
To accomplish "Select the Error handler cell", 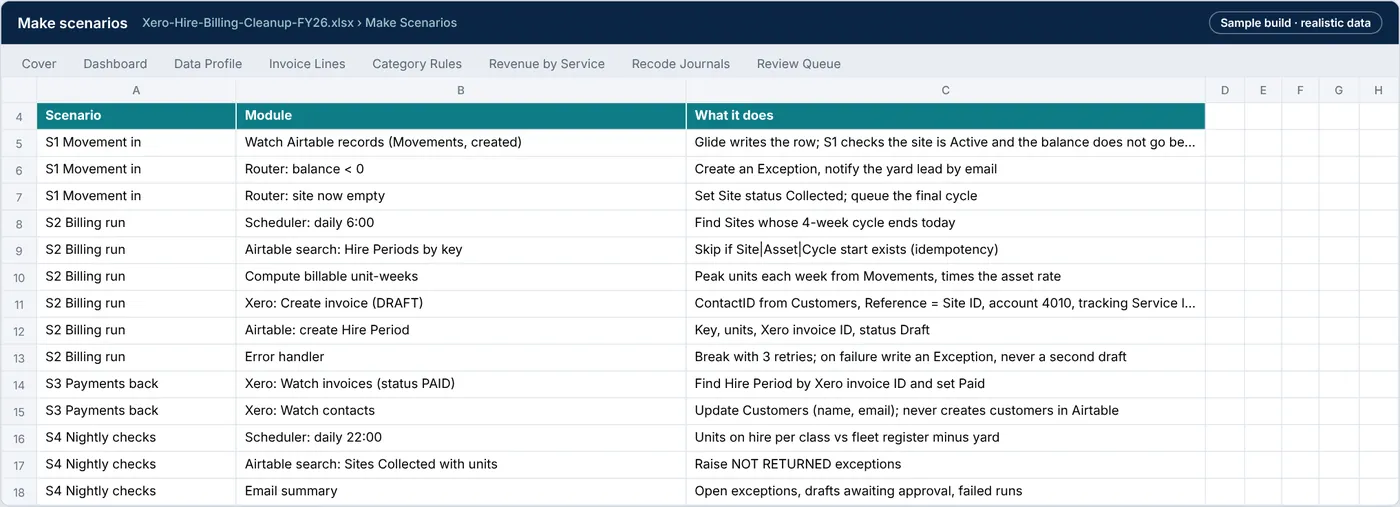I will click(x=461, y=357).
